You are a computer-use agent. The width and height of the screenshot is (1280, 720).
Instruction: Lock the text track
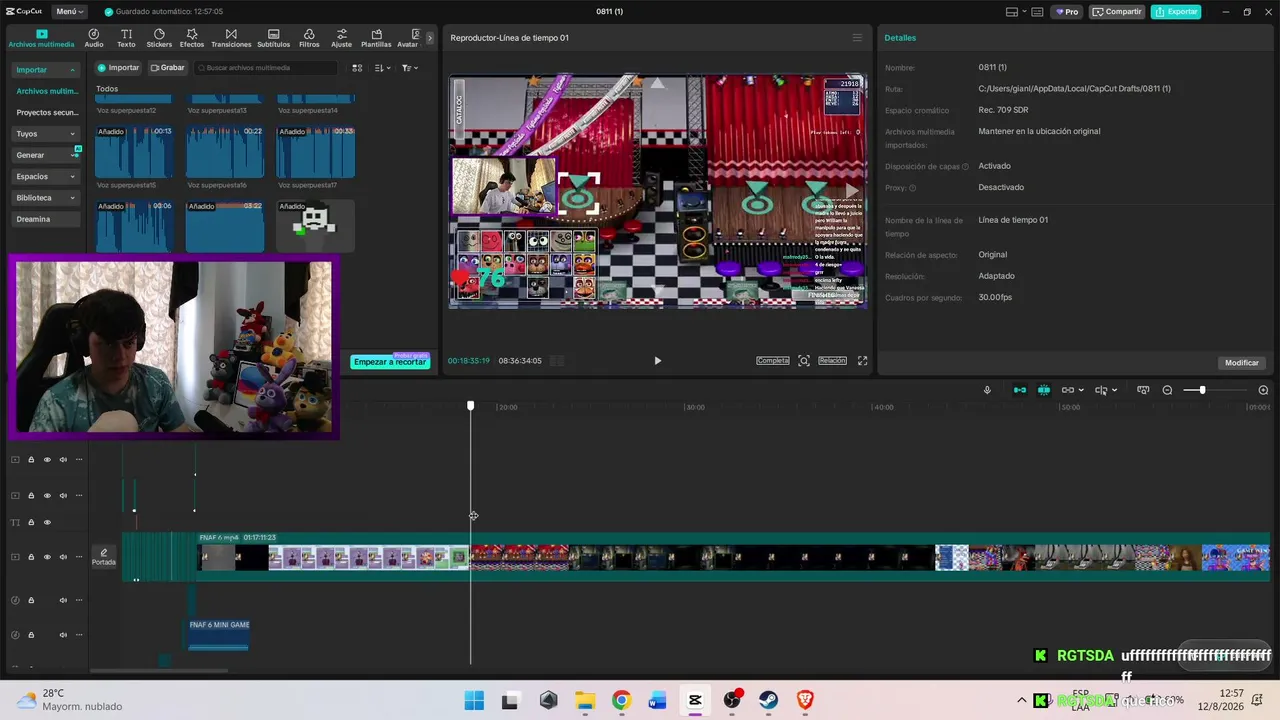(31, 522)
